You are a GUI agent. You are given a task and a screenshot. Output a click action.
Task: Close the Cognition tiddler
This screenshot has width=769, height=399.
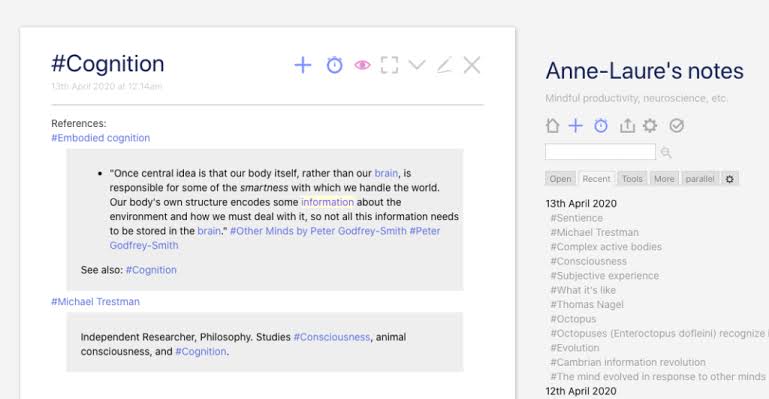pos(472,65)
